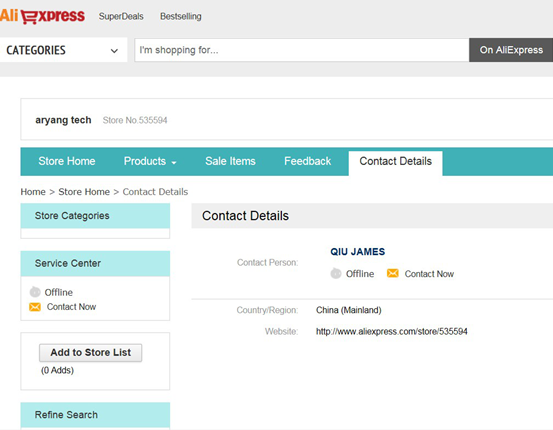Click Contact Now next to contact person
Image resolution: width=553 pixels, height=430 pixels.
point(429,274)
